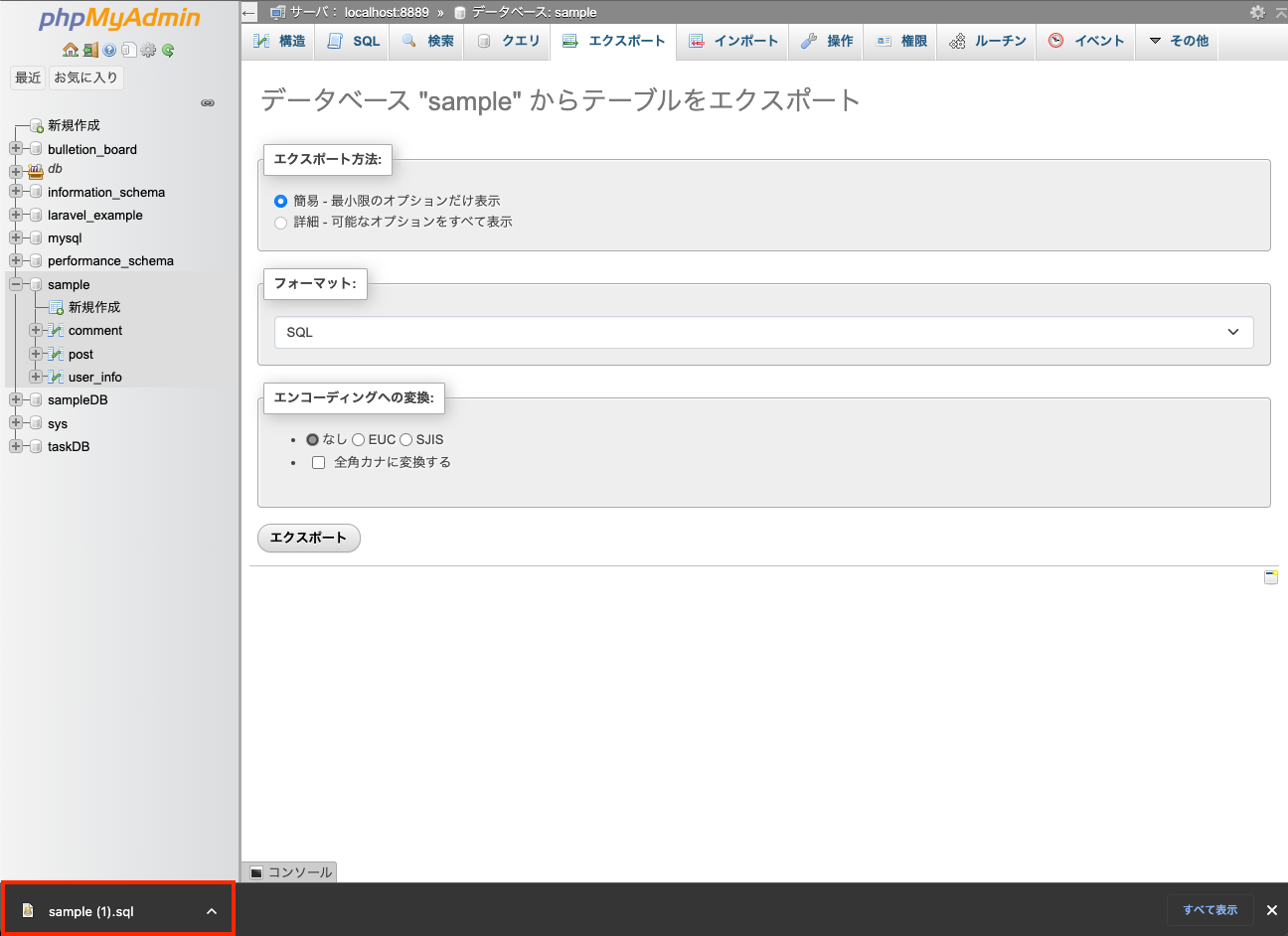Open phpMyAdmin help via the question mark icon

109,49
